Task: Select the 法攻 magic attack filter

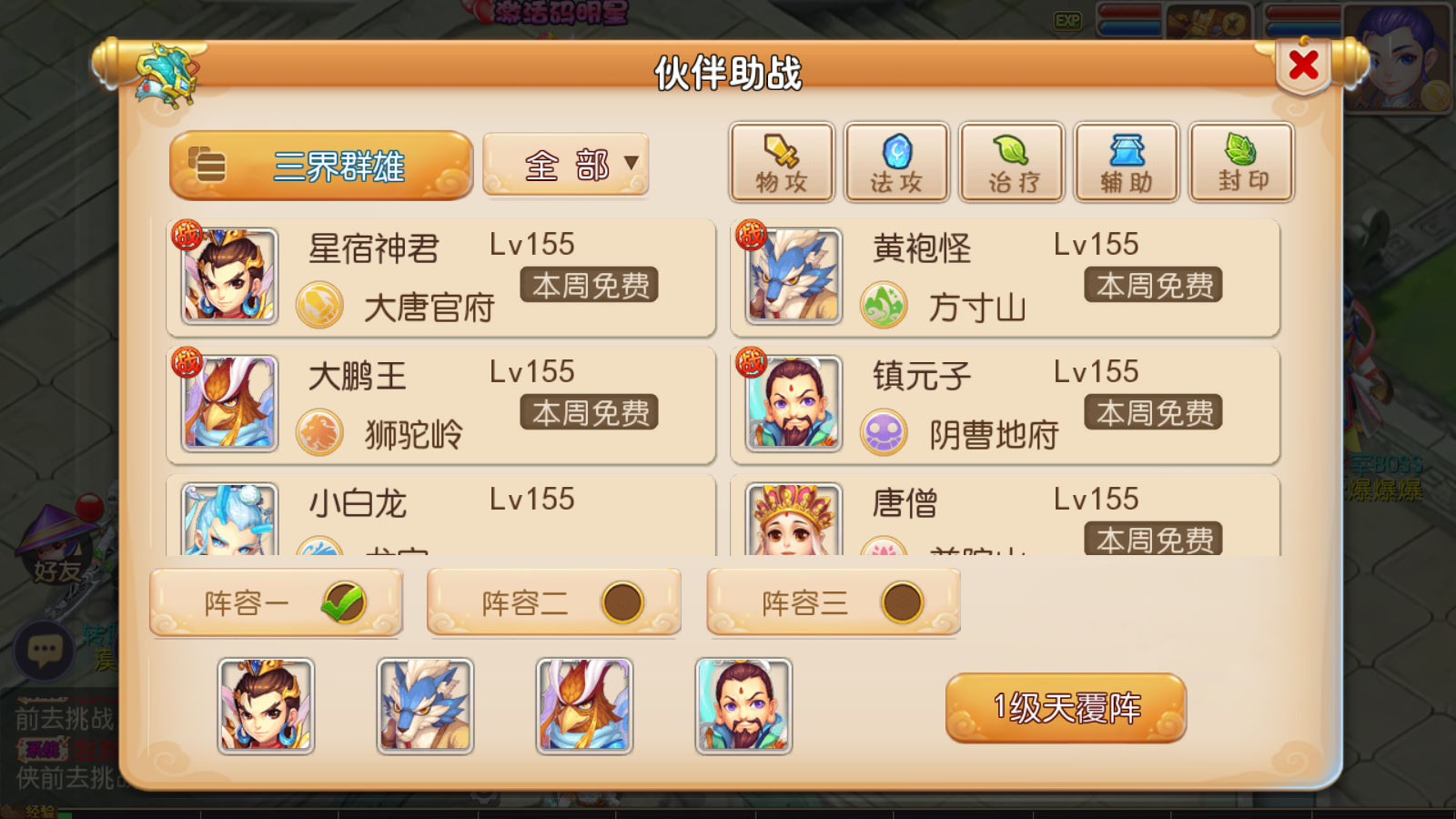Action: (x=896, y=162)
